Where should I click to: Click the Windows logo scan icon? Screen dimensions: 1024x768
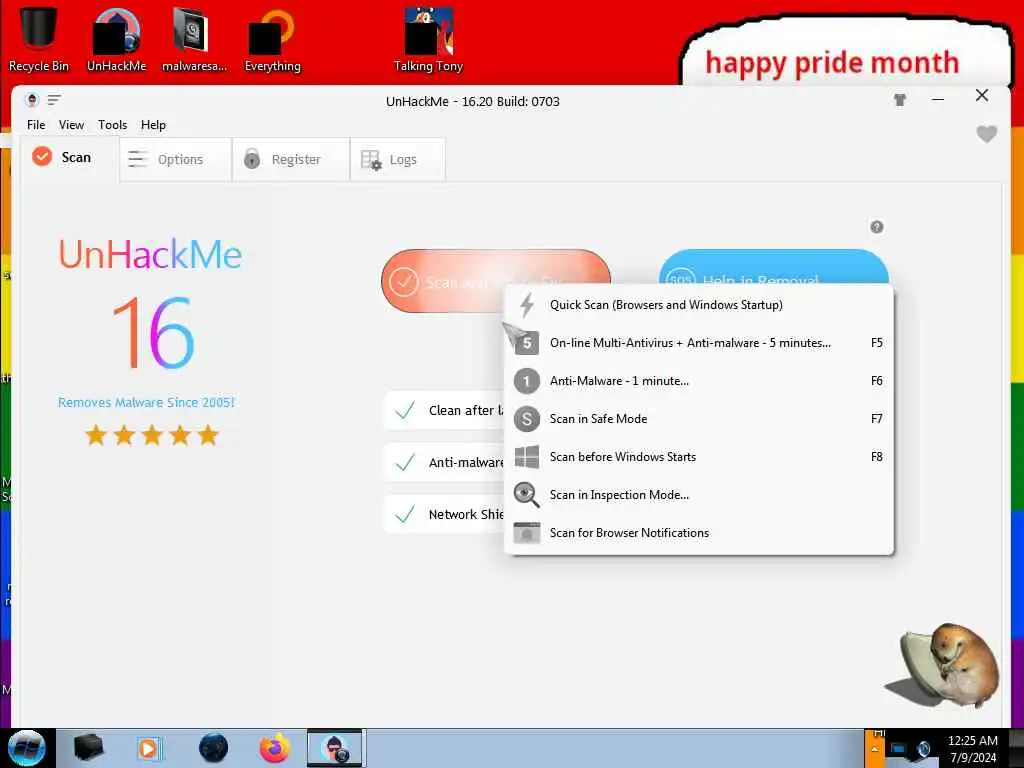pyautogui.click(x=526, y=456)
